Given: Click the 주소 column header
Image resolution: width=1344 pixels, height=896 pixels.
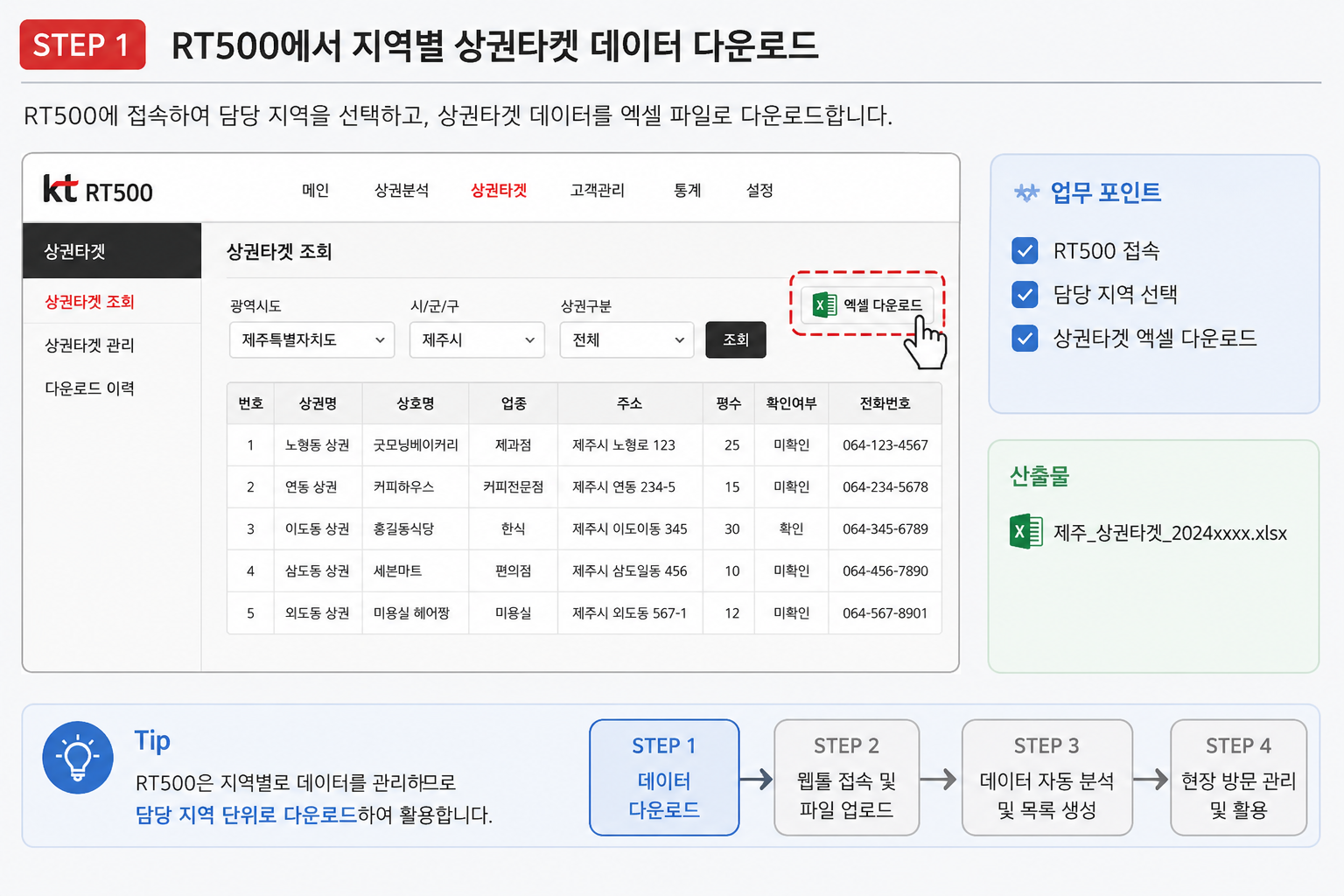Looking at the screenshot, I should 630,403.
